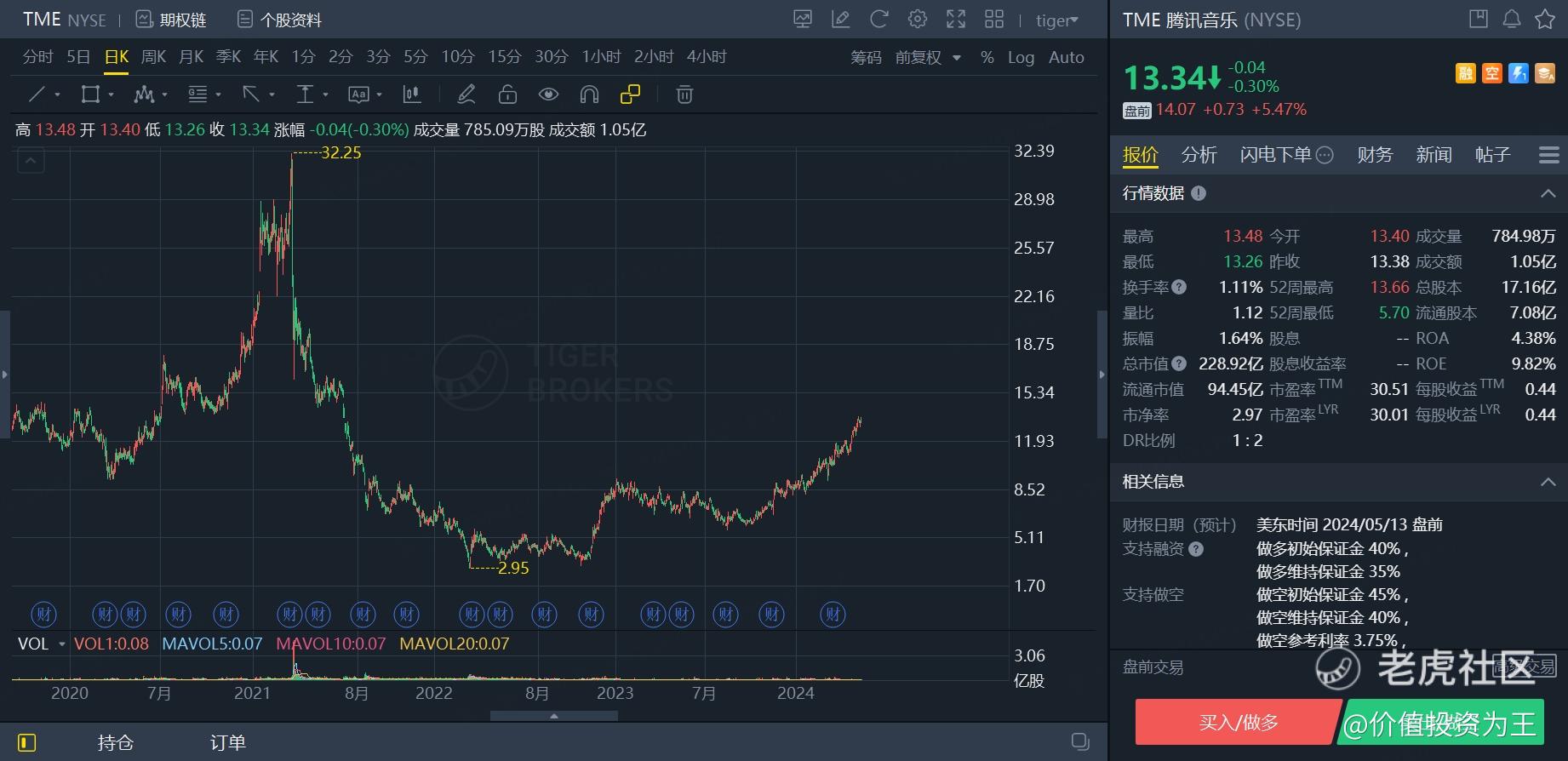Refresh the chart with the circular arrow icon
Viewport: 1568px width, 761px height.
tap(879, 20)
